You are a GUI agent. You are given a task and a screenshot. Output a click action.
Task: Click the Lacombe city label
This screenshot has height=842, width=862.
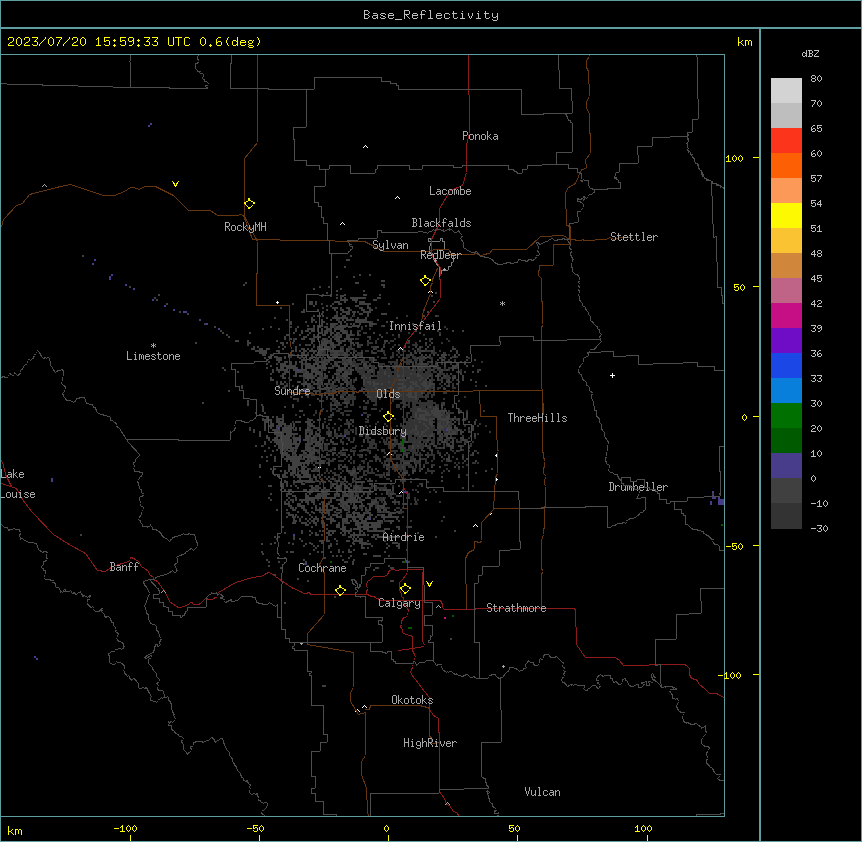pyautogui.click(x=450, y=191)
